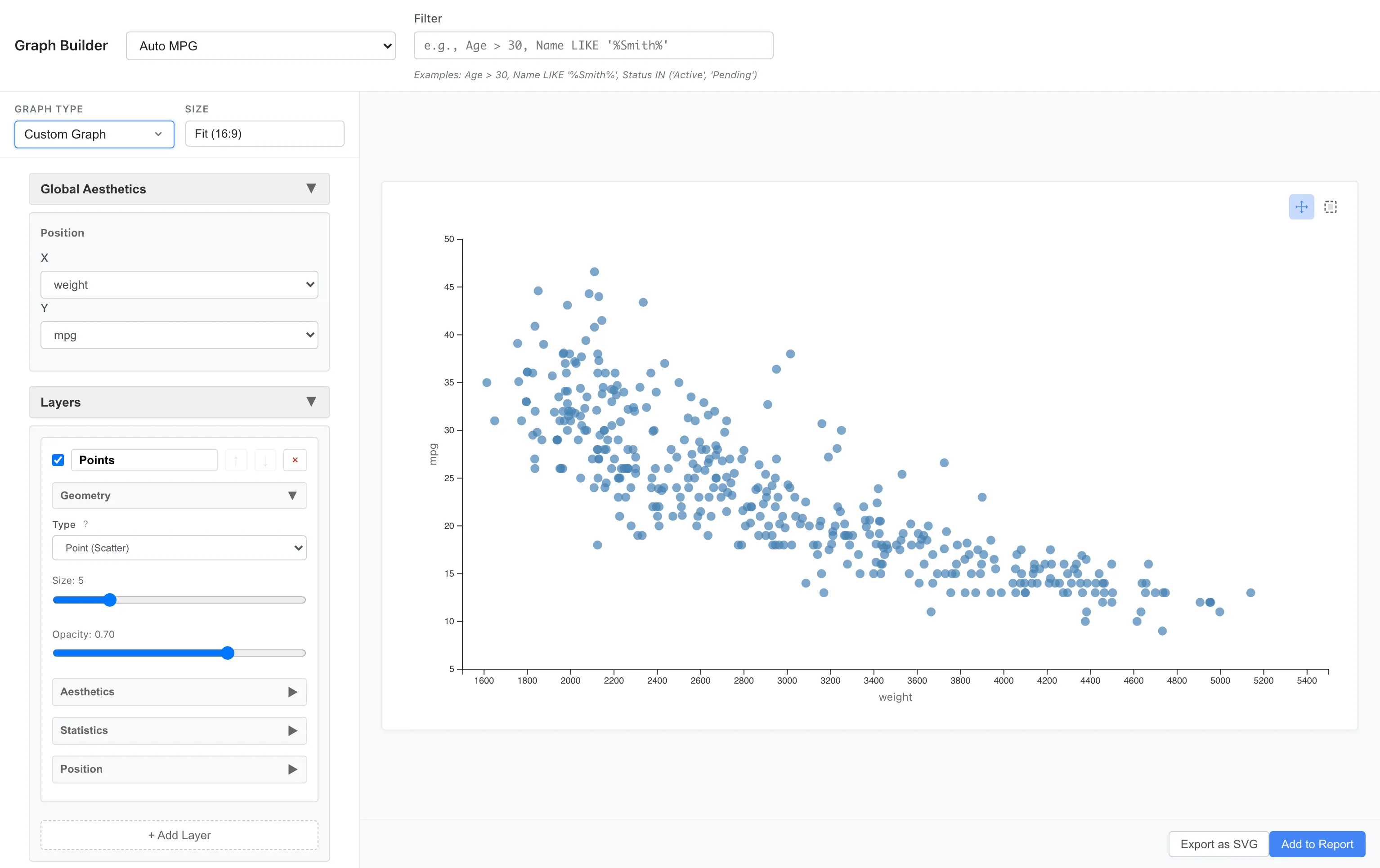The width and height of the screenshot is (1380, 868).
Task: Activate the box selection tool on the chart
Action: (1330, 207)
